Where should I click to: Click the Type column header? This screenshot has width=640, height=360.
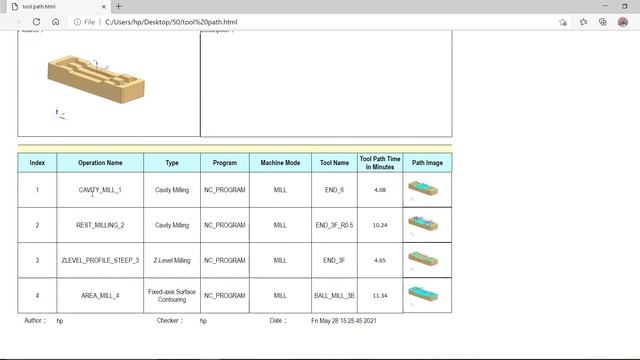172,162
